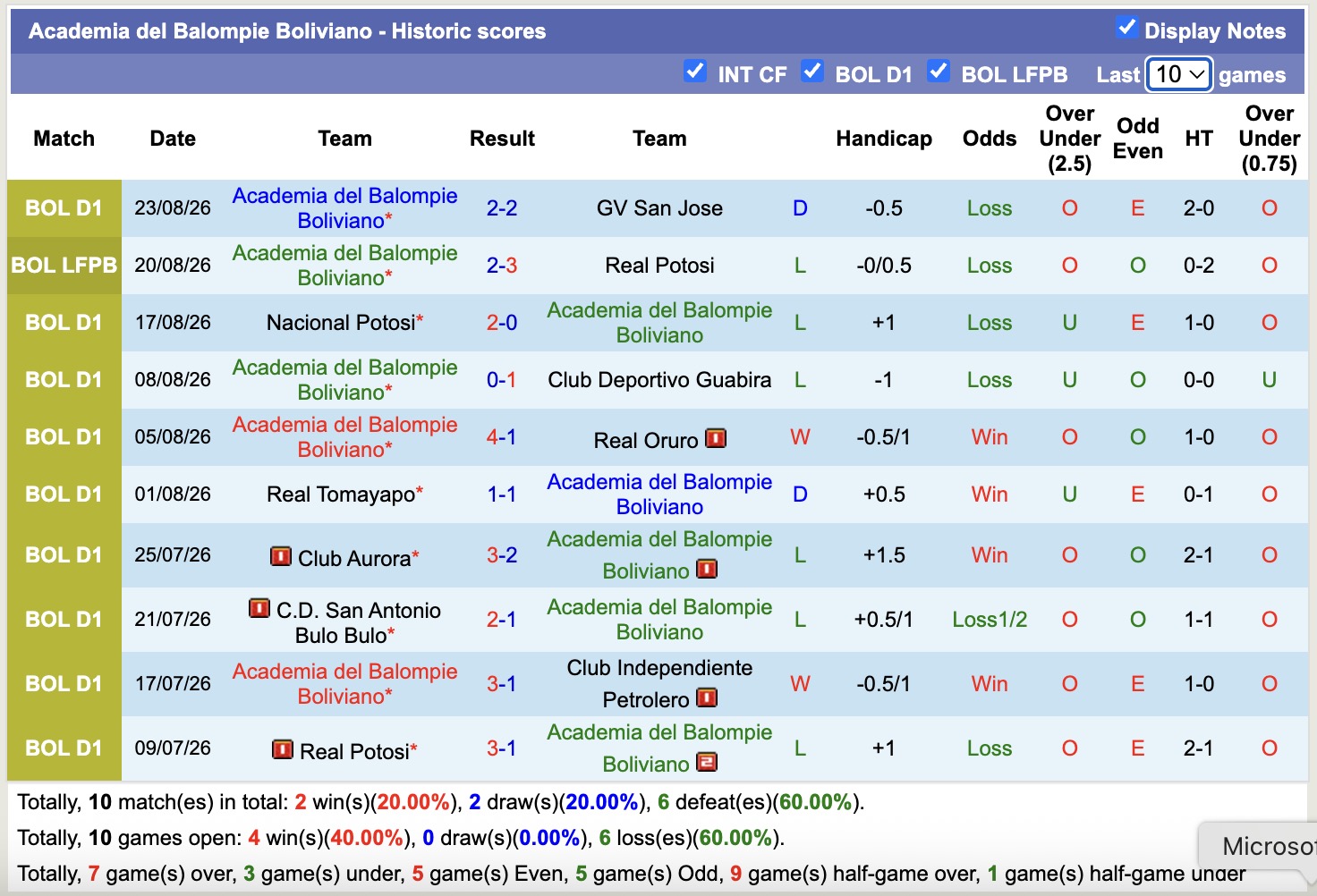Open the Club Independiente Petrolero team link

point(659,684)
